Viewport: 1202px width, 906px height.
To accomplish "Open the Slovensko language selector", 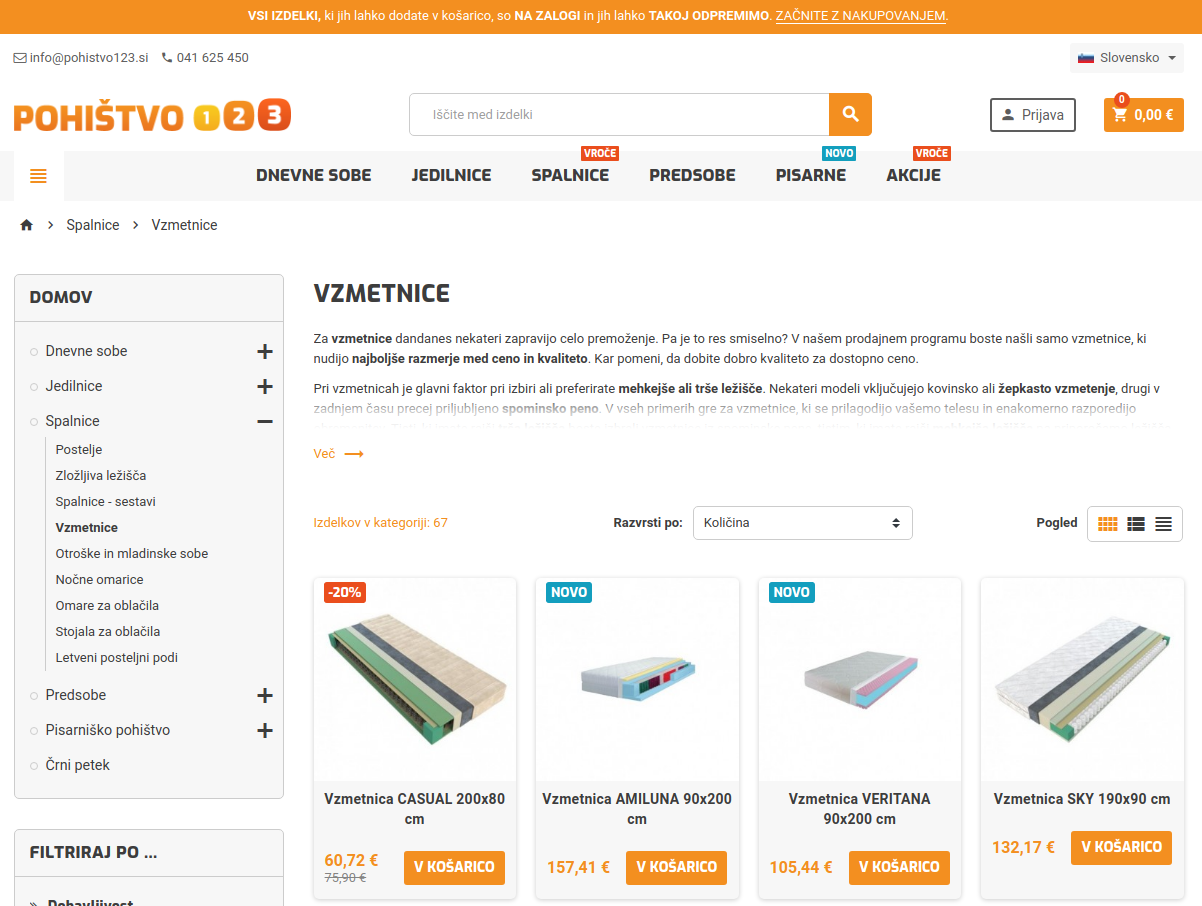I will (1127, 58).
